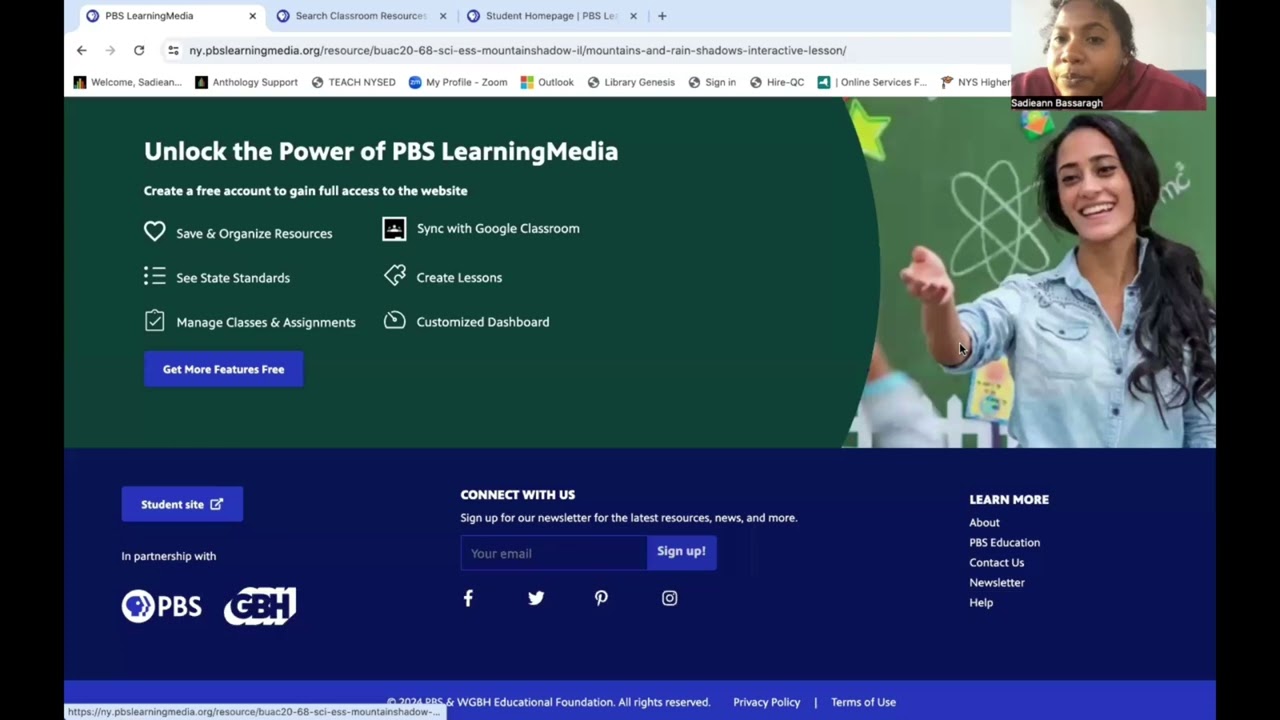Image resolution: width=1280 pixels, height=720 pixels.
Task: Open the Student site button
Action: click(182, 504)
